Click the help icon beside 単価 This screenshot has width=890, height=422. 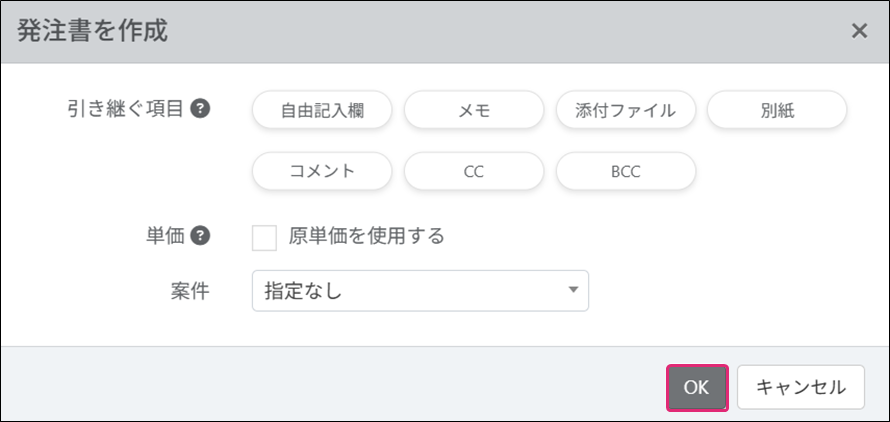pos(200,237)
